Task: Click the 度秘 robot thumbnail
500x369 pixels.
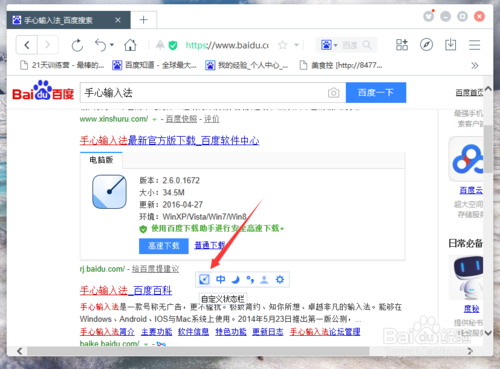Action: pos(467,278)
